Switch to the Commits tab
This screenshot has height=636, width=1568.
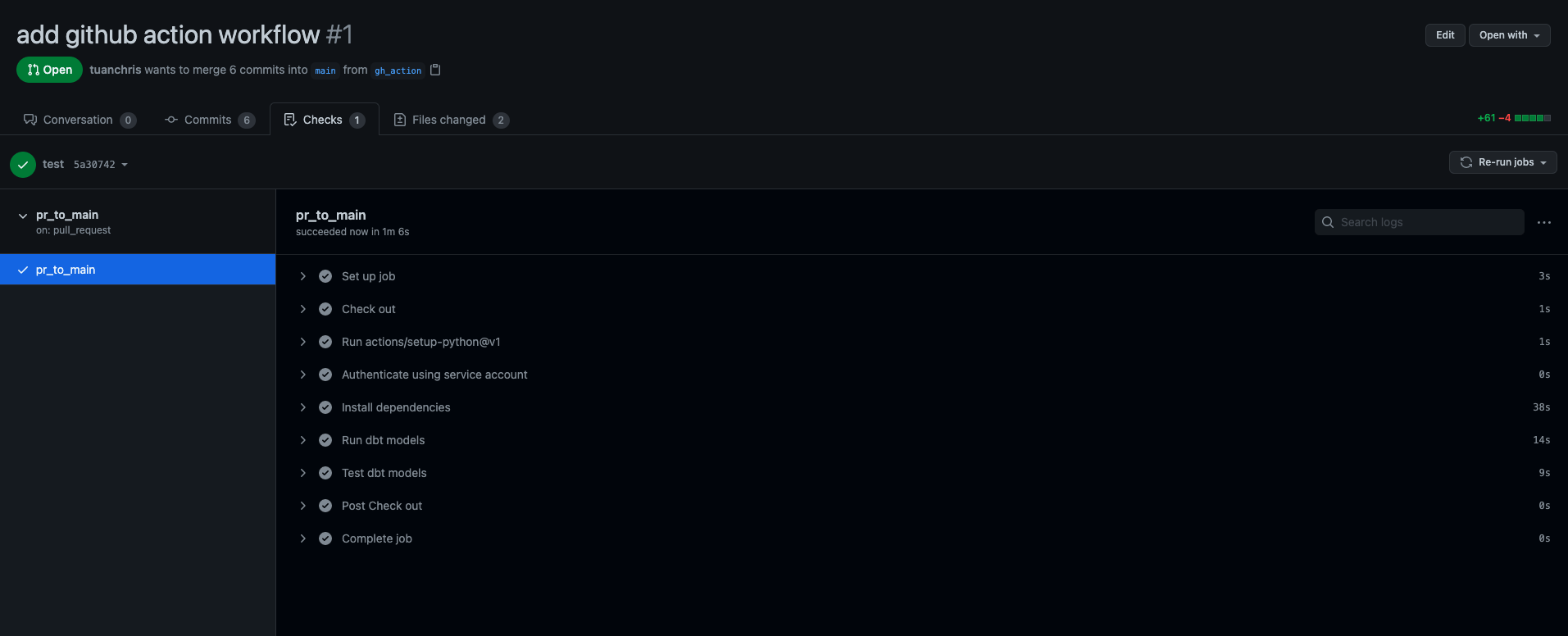(x=210, y=120)
